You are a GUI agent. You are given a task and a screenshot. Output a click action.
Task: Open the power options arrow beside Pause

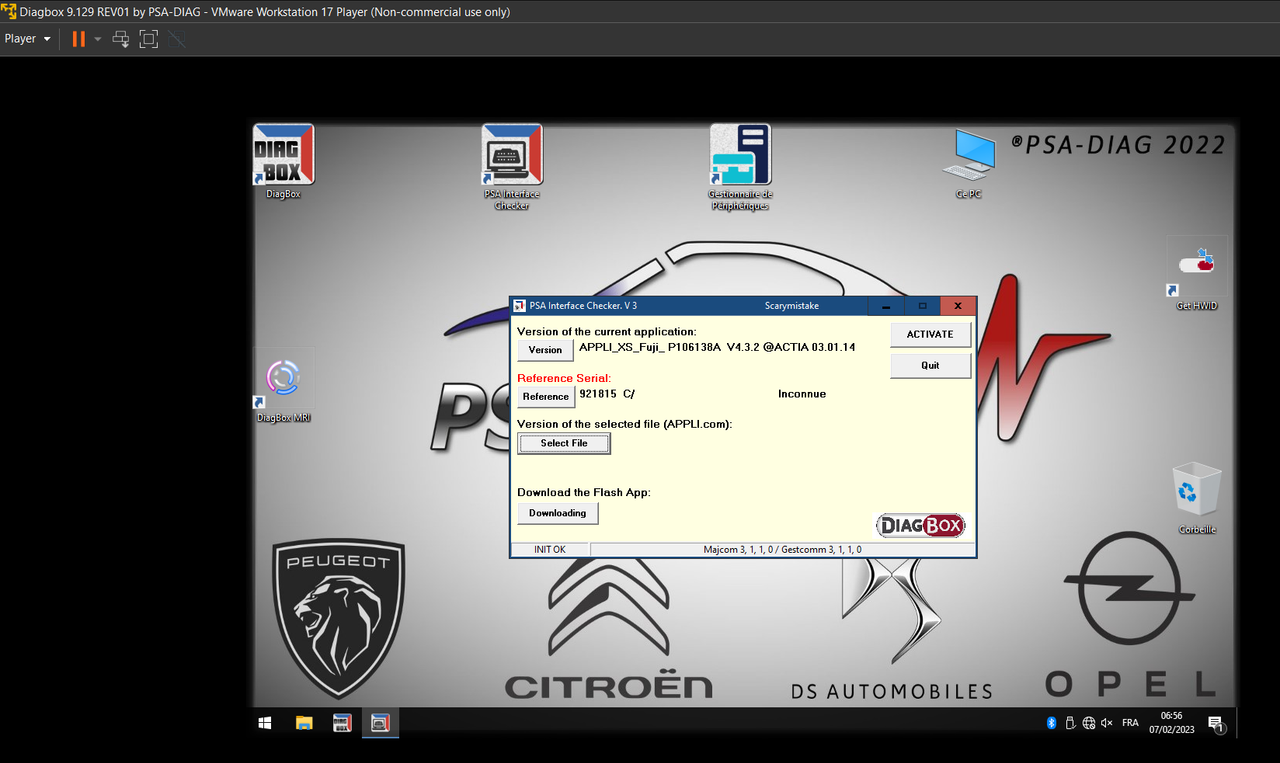point(97,39)
